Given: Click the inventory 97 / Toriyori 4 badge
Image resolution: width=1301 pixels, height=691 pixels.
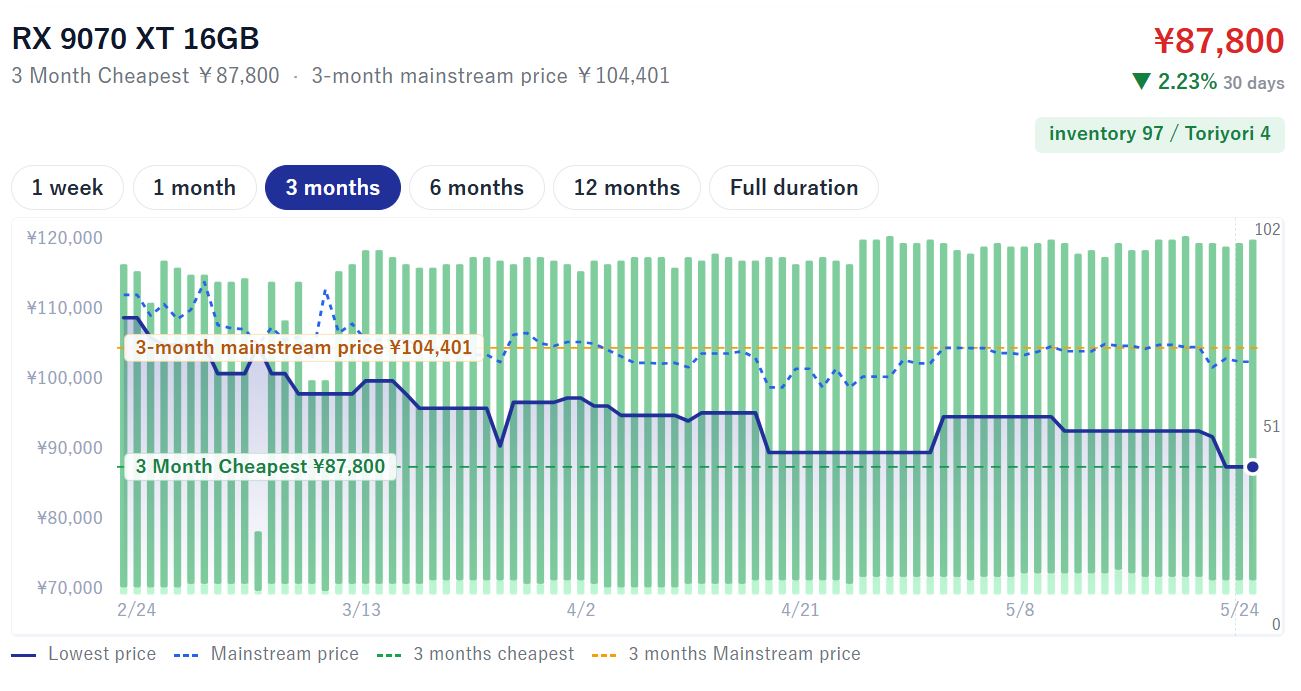Looking at the screenshot, I should click(1160, 134).
